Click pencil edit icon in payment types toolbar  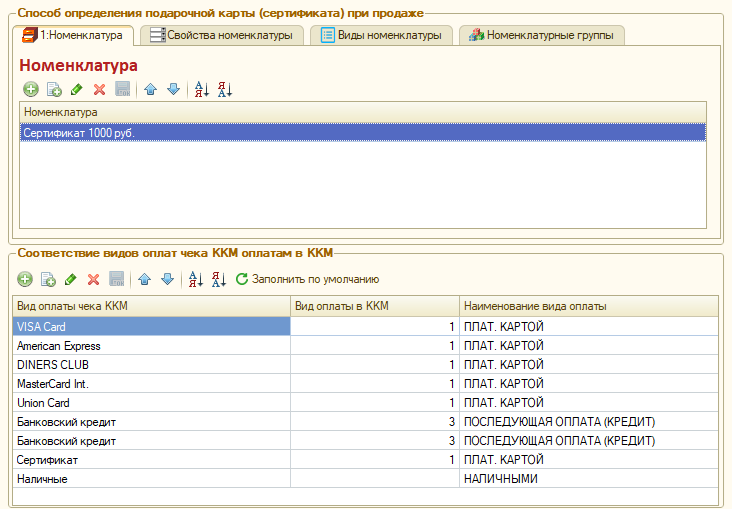point(70,279)
